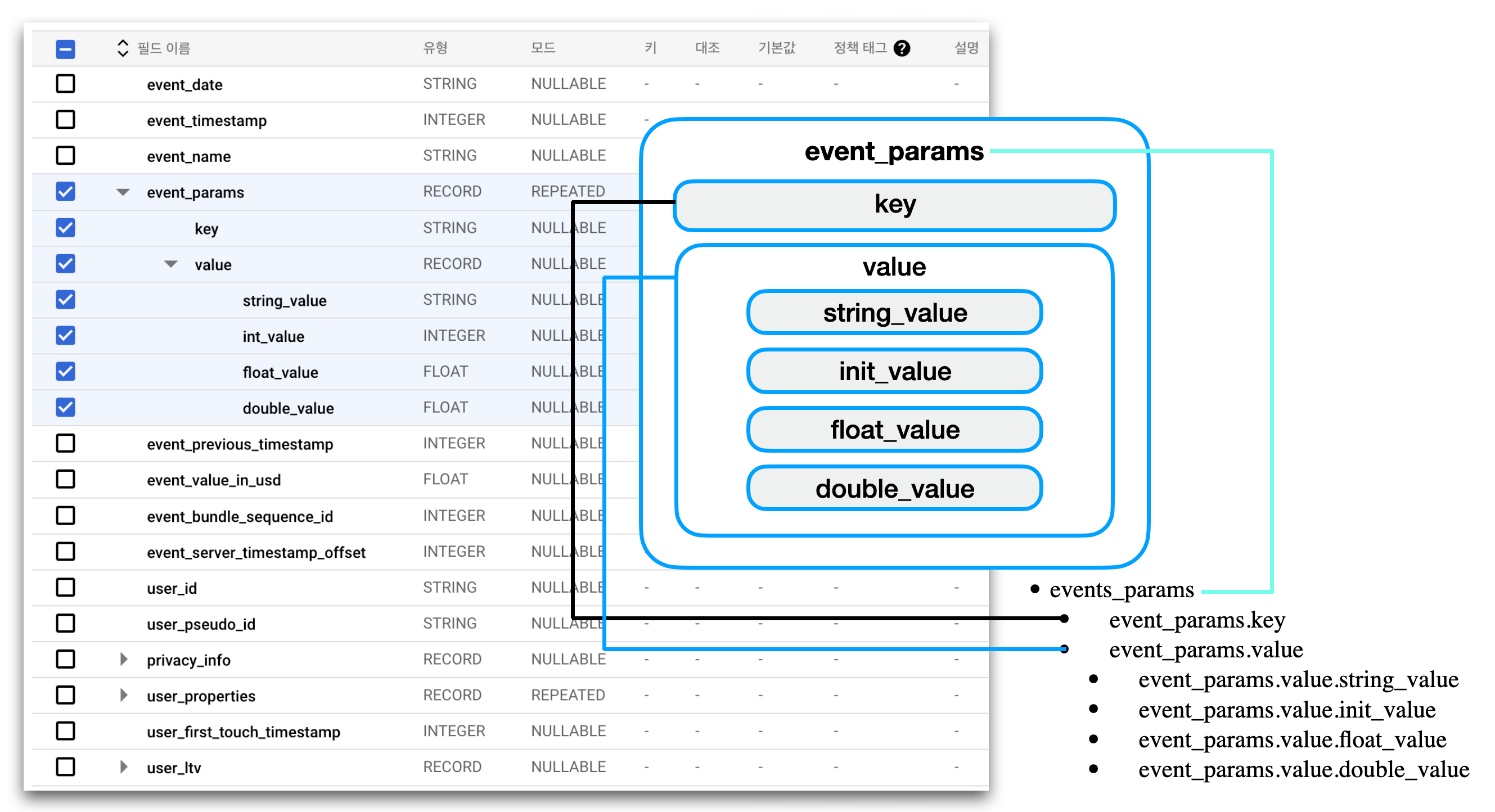
Task: Check the user_ltv row checkbox
Action: click(x=66, y=768)
